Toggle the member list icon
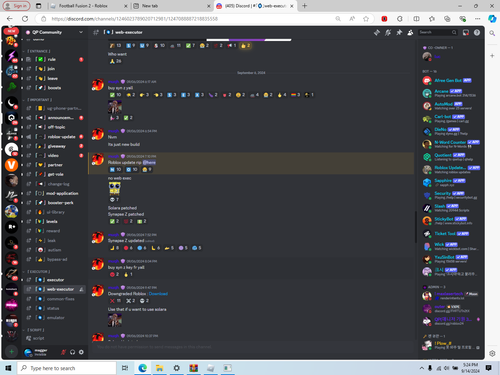500x375 pixels. (410, 32)
